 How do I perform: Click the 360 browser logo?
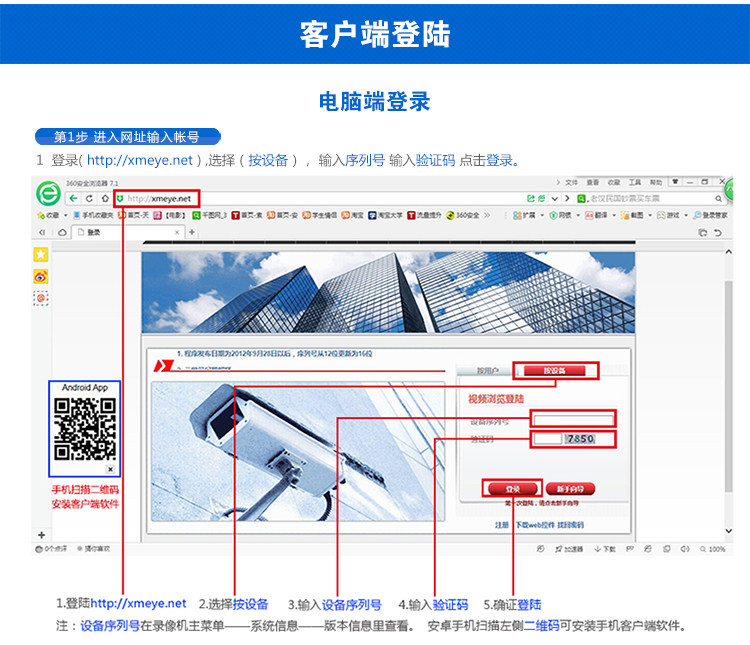48,194
